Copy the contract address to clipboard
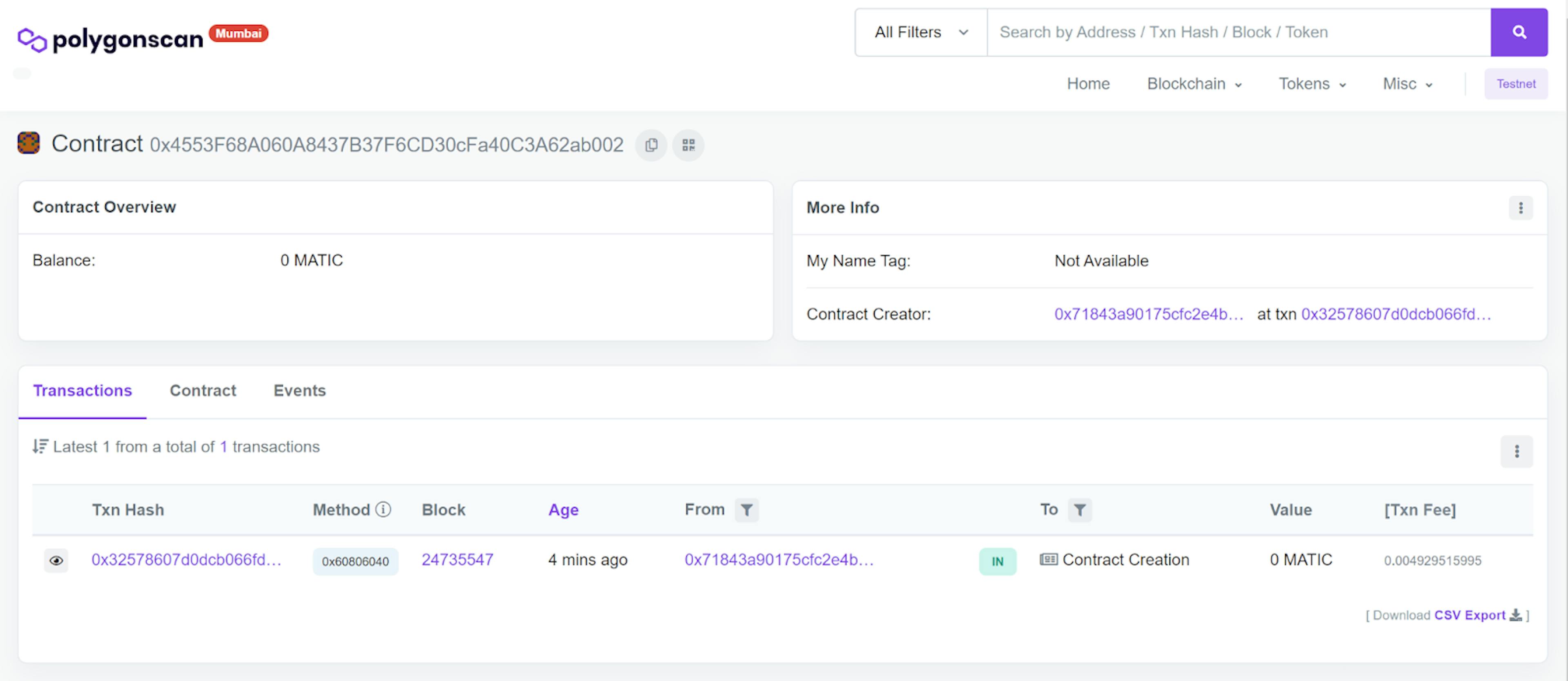Image resolution: width=1568 pixels, height=681 pixels. (x=651, y=145)
